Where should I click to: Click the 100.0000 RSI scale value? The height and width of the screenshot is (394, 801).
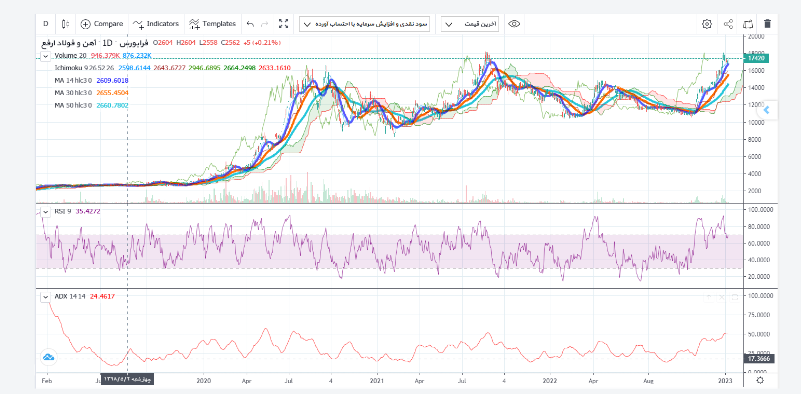(x=761, y=210)
